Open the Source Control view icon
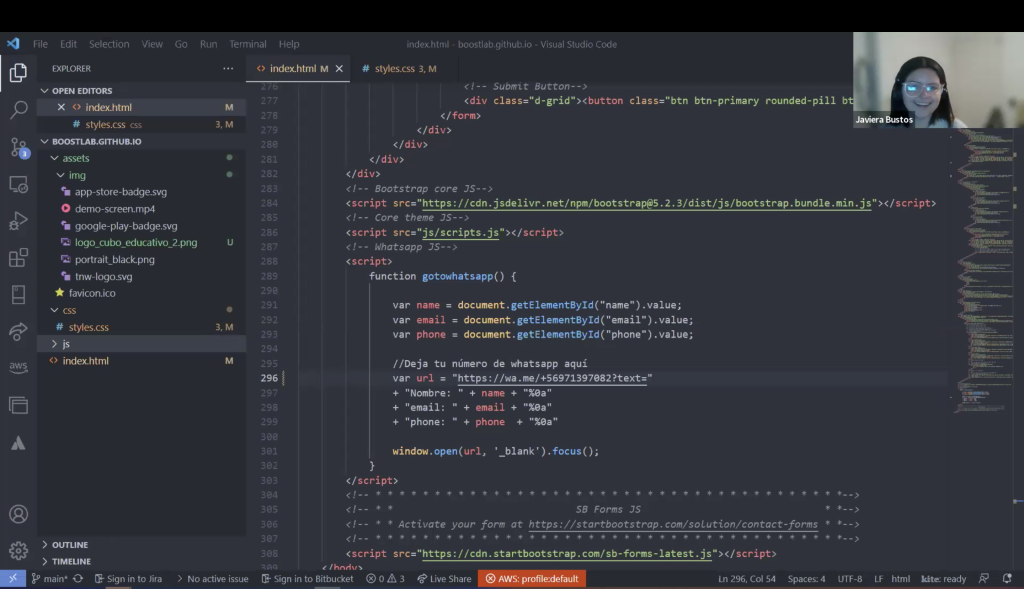Screen dimensions: 1024x589 tap(18, 148)
